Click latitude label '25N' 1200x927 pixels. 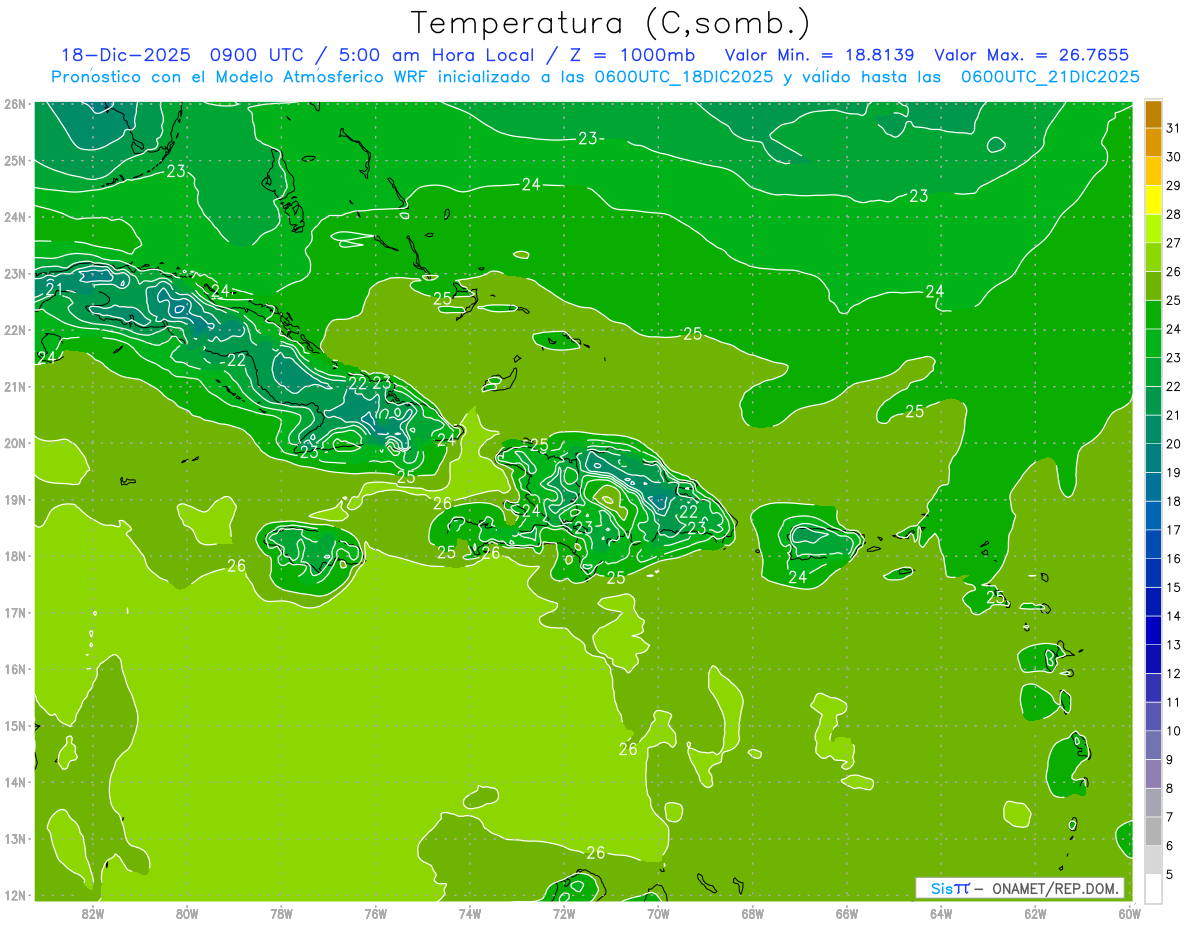[x=14, y=160]
